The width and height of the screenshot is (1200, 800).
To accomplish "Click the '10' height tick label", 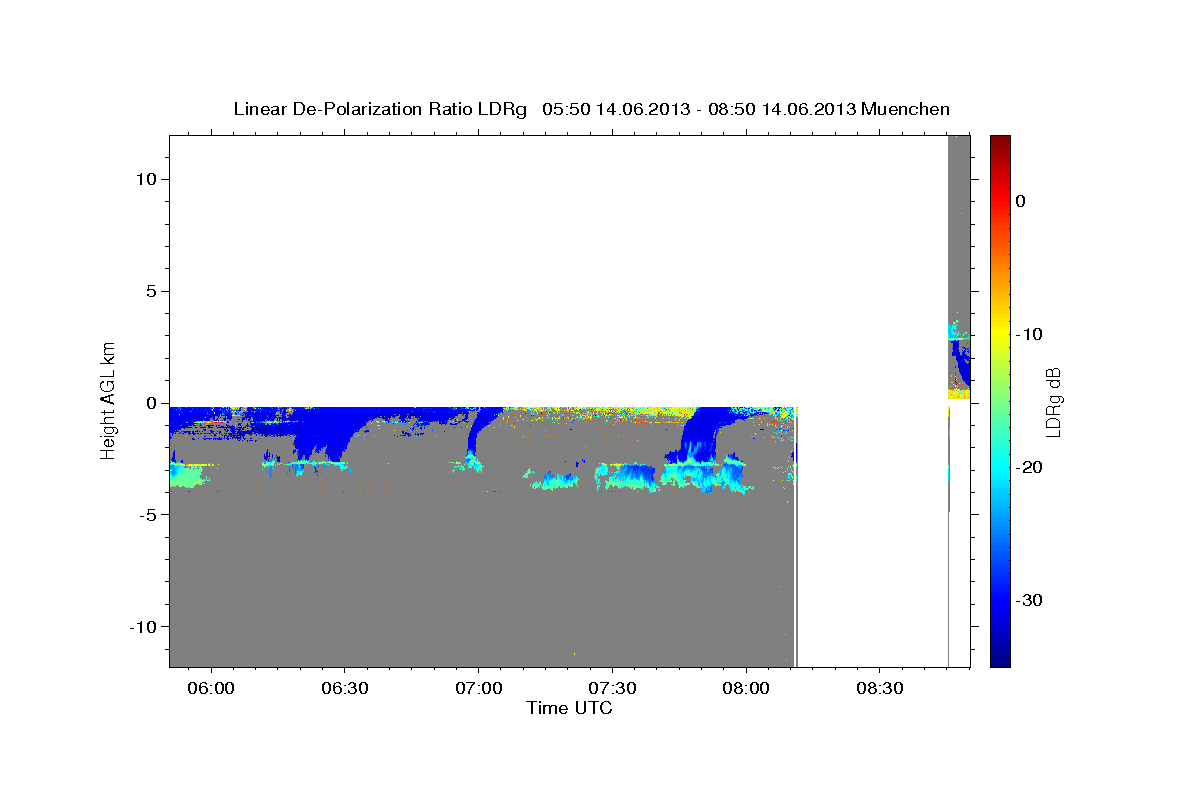I will [x=148, y=179].
